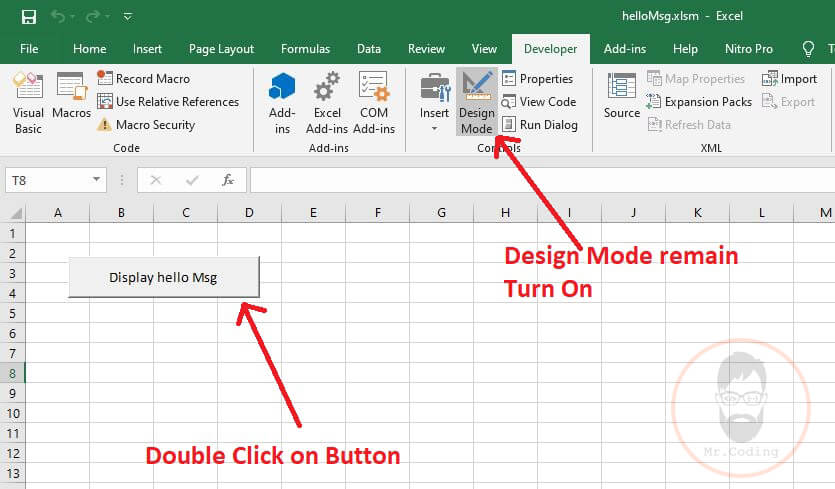Open Customize Quick Access Toolbar dropdown
The height and width of the screenshot is (489, 835).
(128, 17)
